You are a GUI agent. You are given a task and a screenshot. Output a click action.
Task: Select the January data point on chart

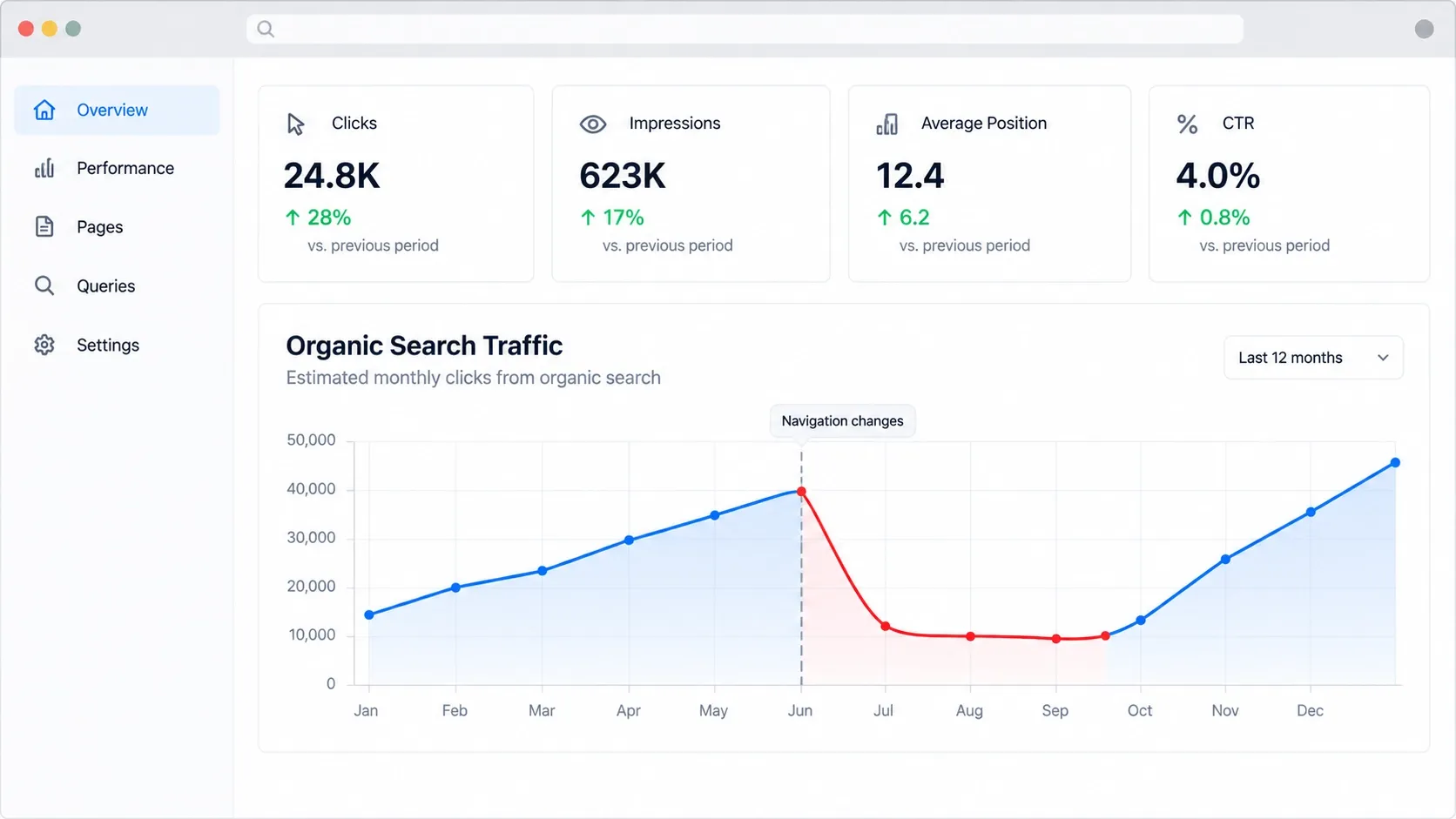[x=369, y=614]
